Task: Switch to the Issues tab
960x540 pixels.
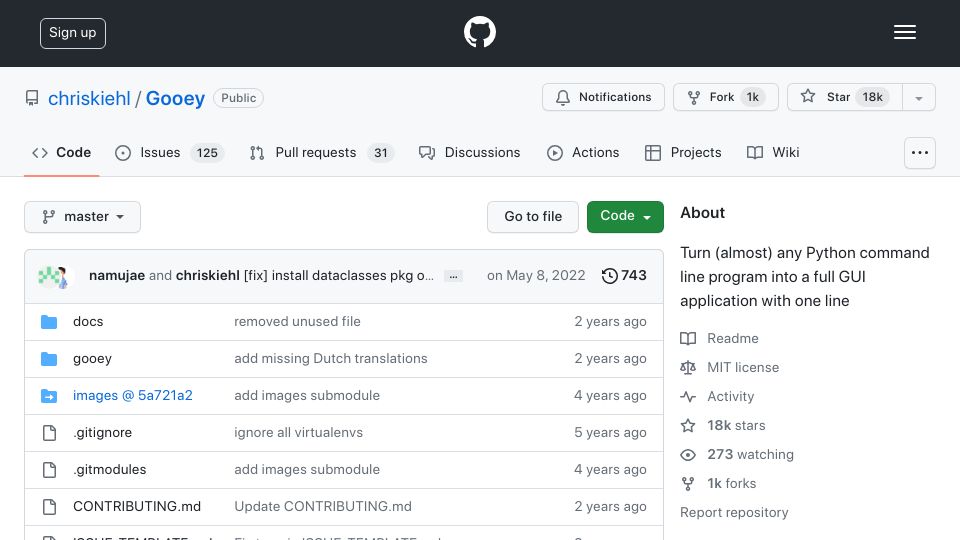Action: pos(170,152)
